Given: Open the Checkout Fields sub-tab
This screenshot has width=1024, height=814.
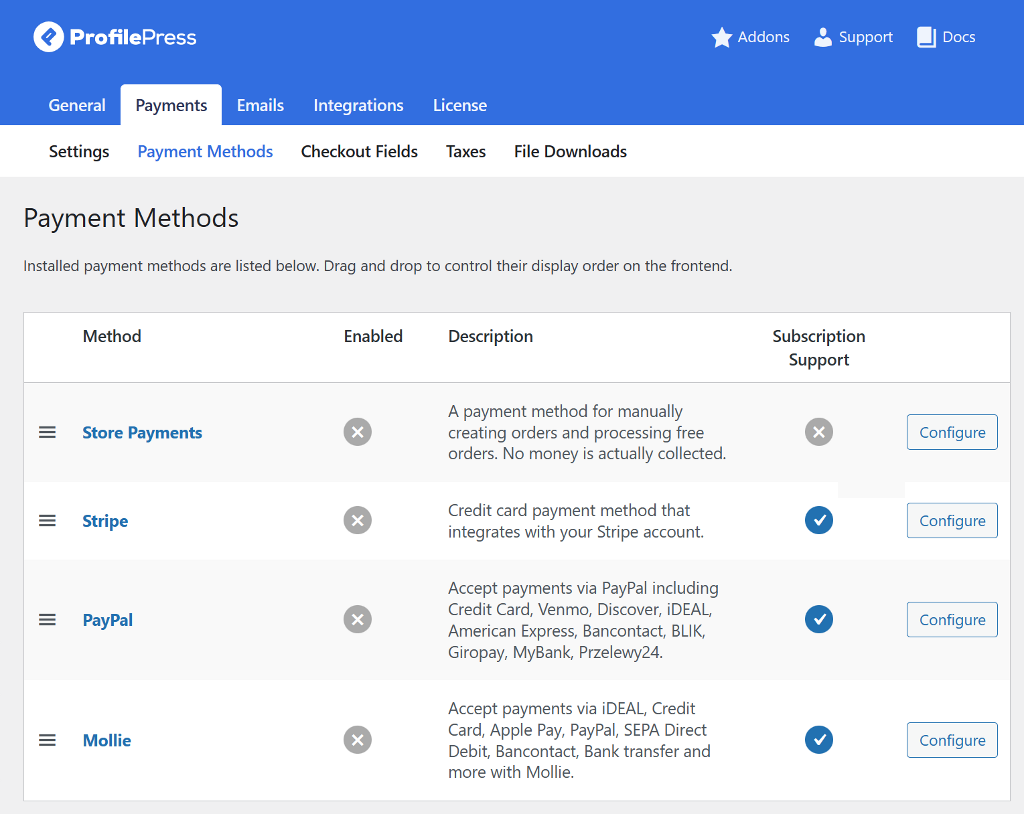Looking at the screenshot, I should [x=359, y=152].
